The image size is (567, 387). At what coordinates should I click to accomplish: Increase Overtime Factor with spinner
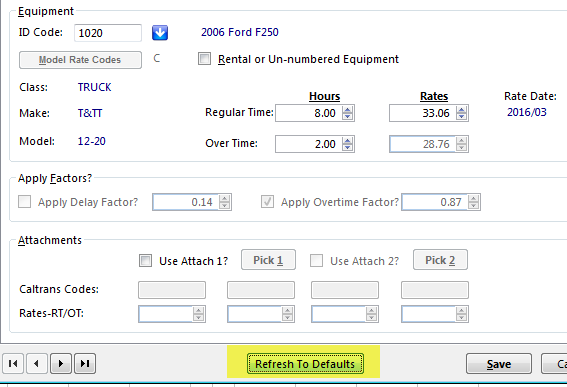473,198
